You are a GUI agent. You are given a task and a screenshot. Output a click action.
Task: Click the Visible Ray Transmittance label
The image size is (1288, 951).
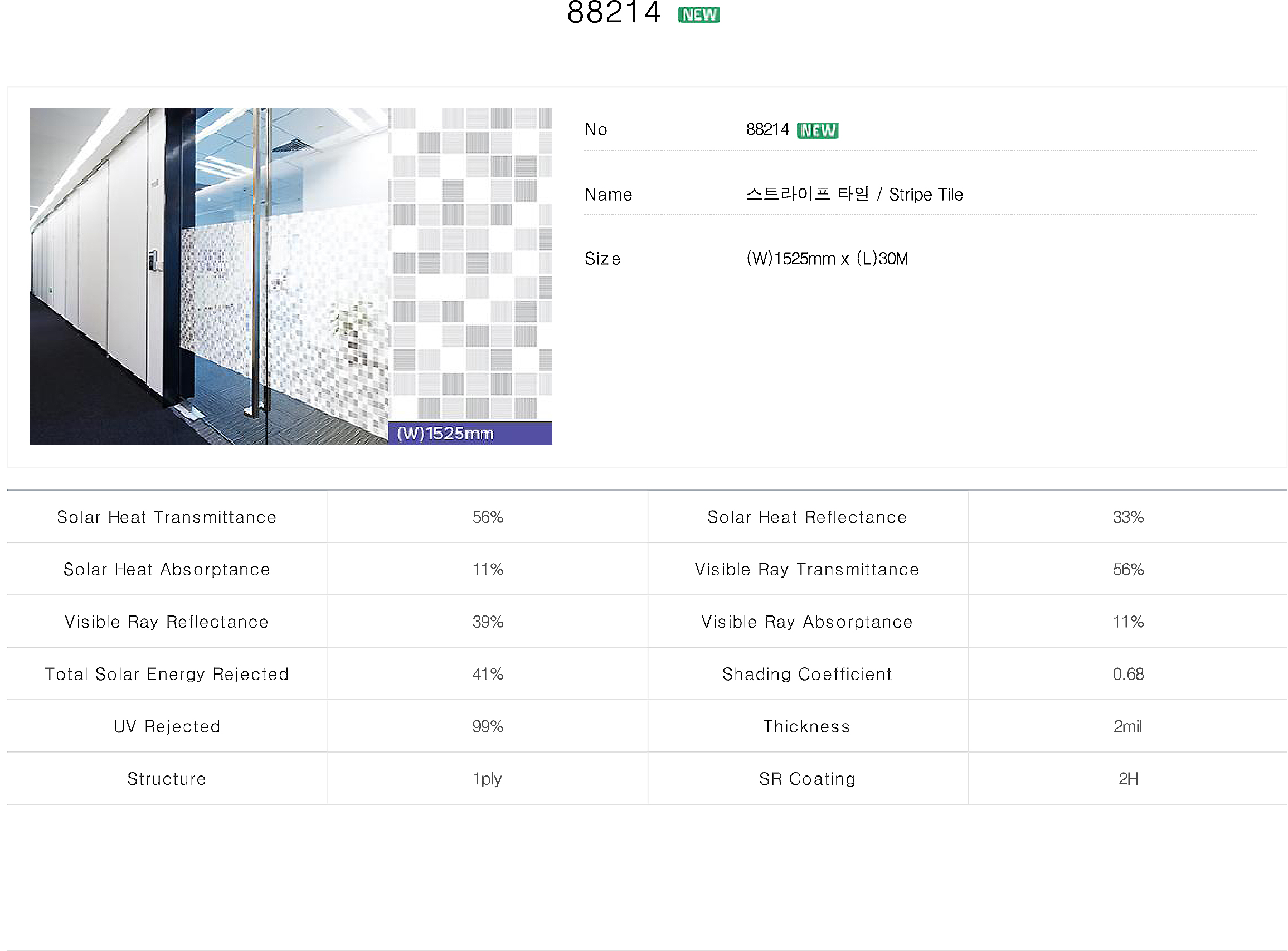[x=808, y=569]
